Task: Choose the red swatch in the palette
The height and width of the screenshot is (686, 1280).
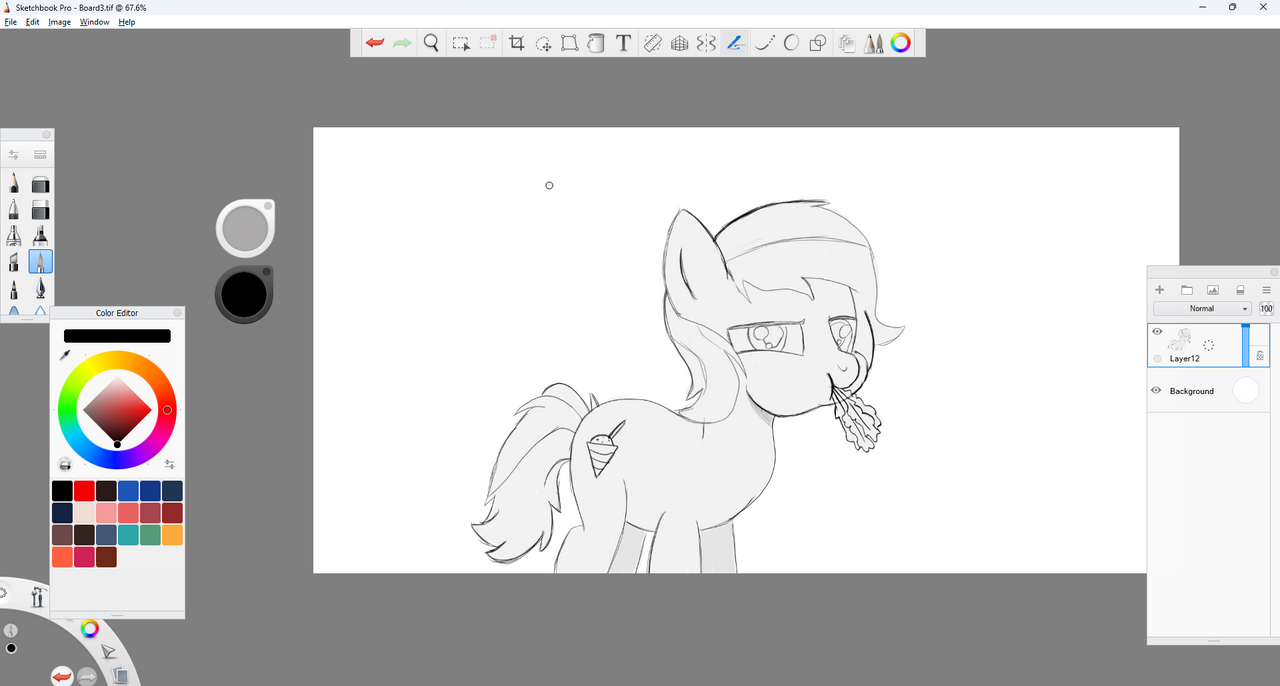Action: click(84, 491)
